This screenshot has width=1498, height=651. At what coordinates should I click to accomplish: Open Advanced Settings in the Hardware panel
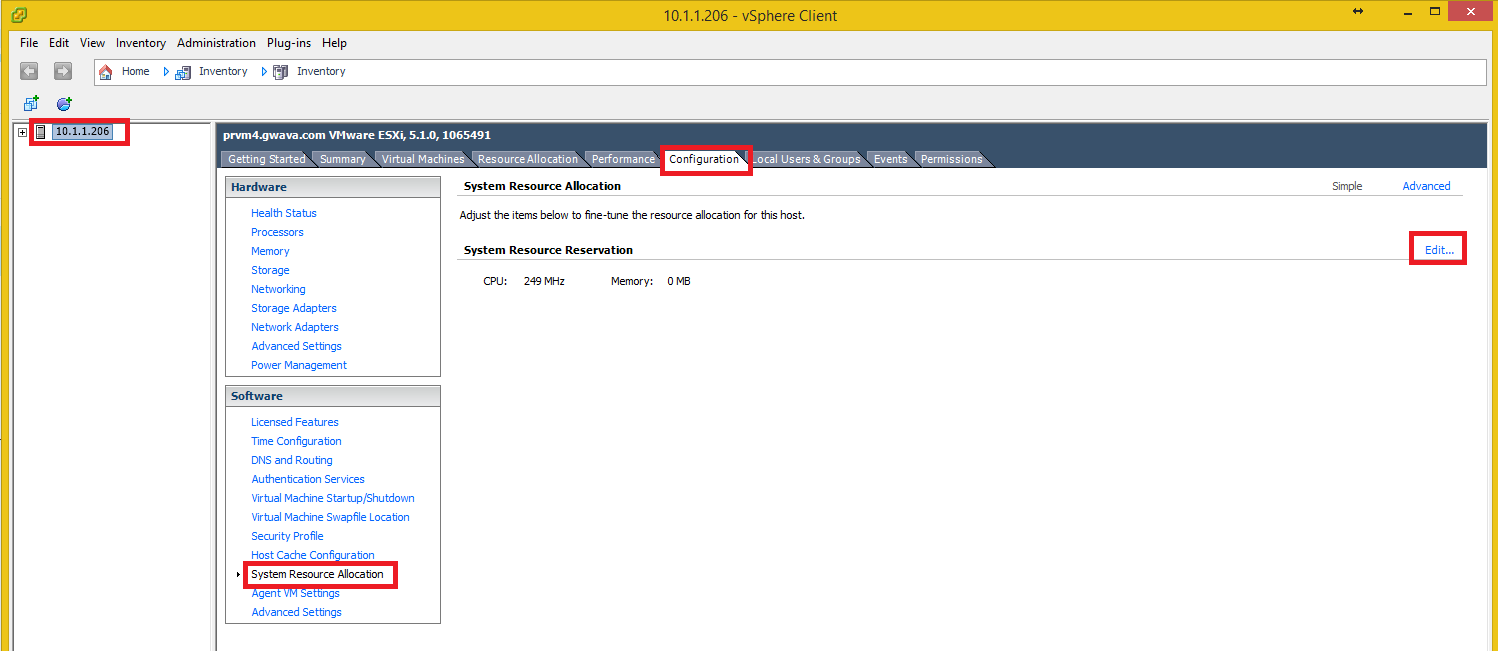pyautogui.click(x=296, y=346)
